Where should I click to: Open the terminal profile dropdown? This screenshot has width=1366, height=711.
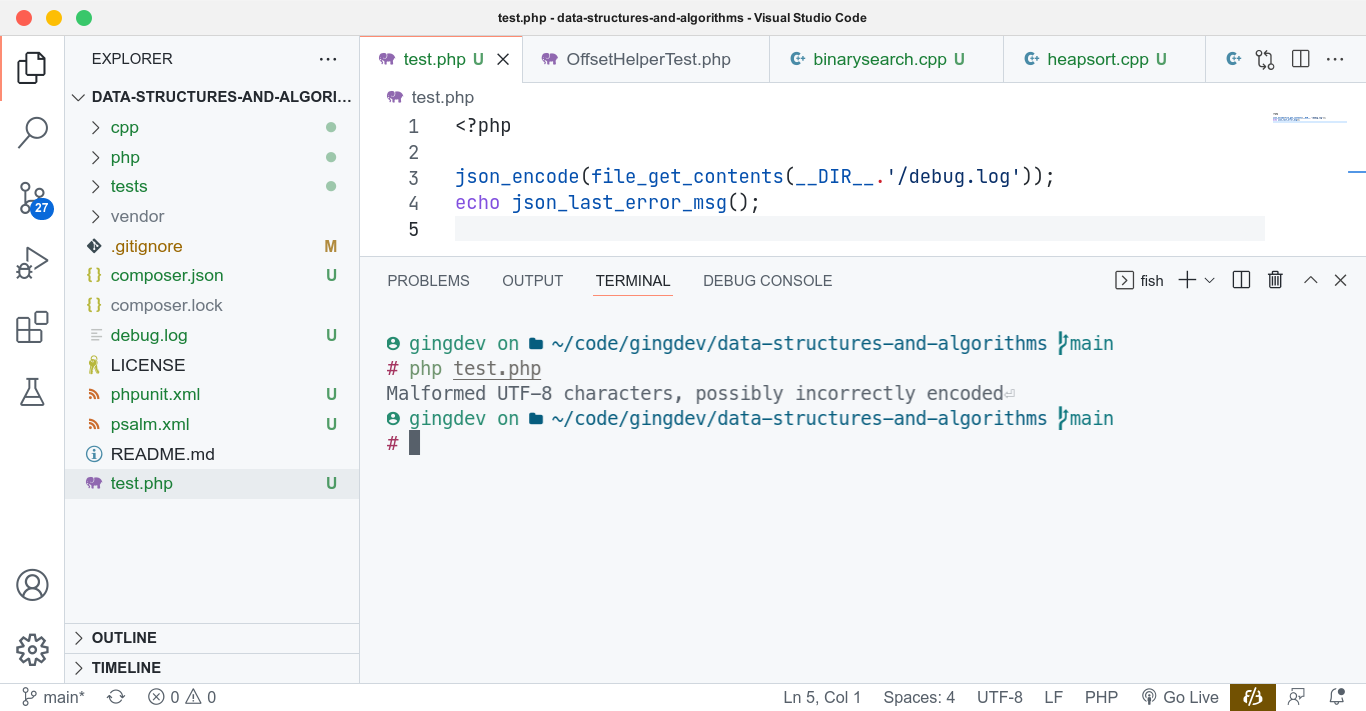click(1207, 280)
